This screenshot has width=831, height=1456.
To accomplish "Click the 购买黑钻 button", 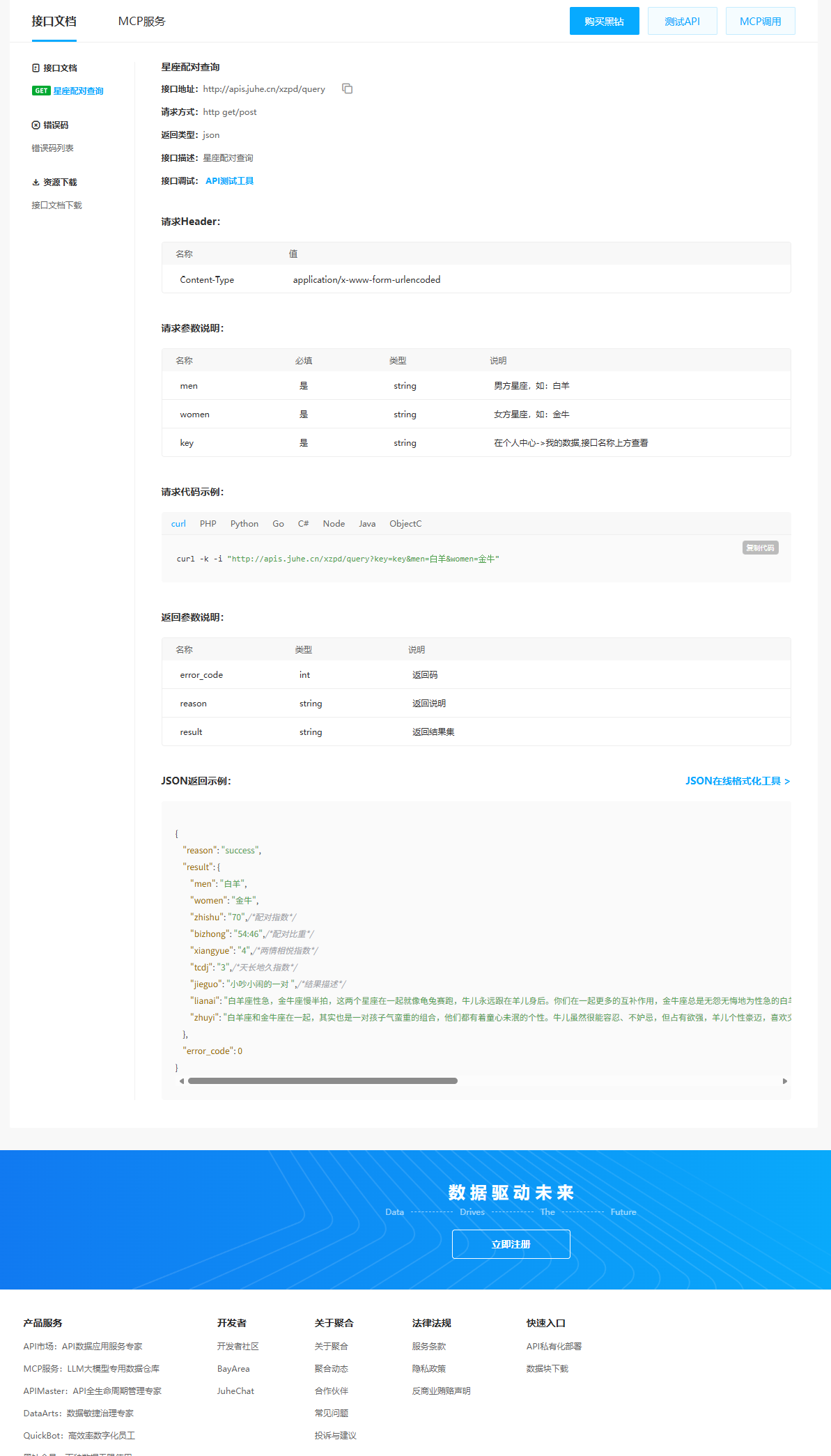I will [x=605, y=21].
